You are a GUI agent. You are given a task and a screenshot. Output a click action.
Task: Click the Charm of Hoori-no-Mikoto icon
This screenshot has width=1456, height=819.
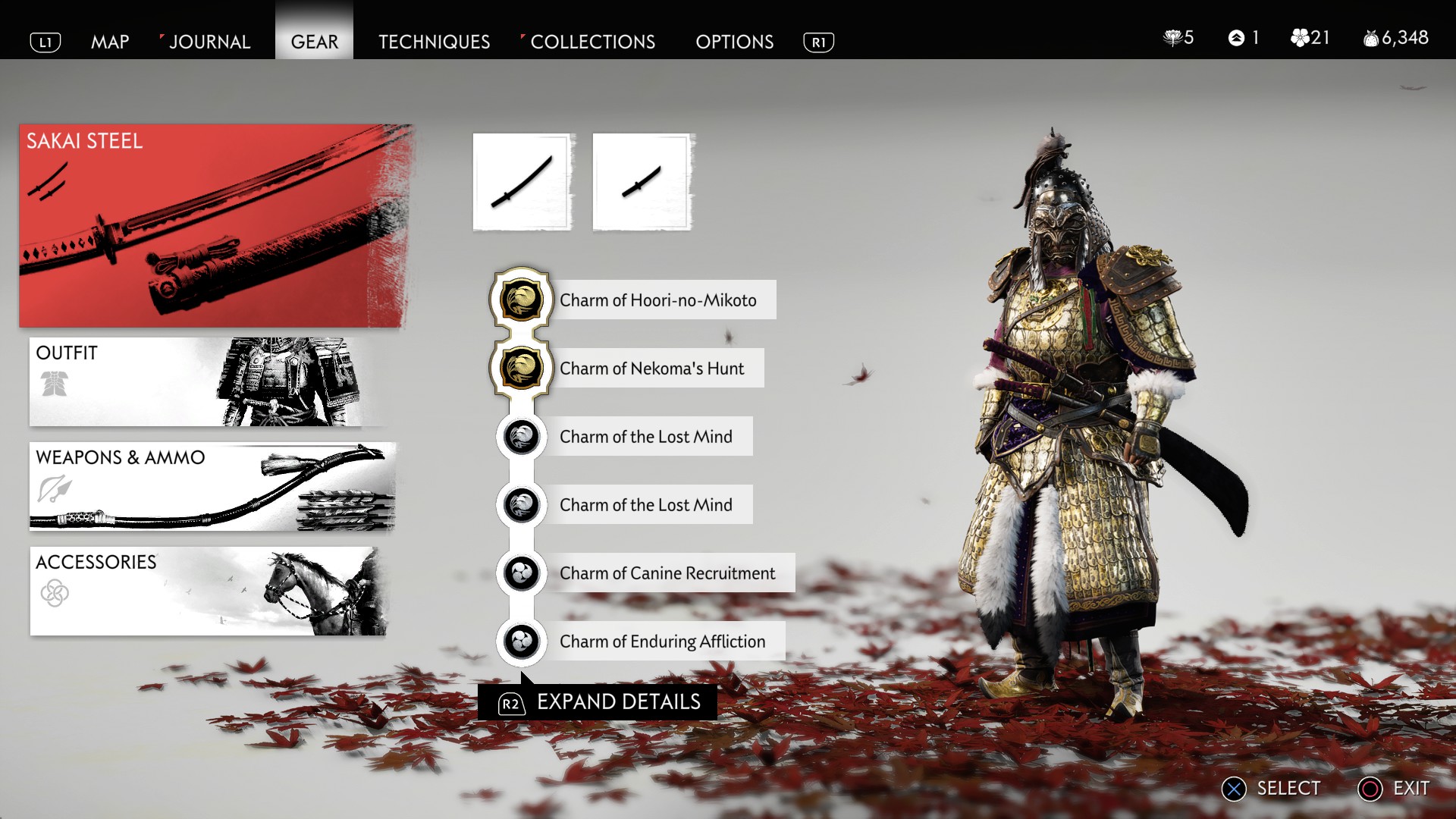[521, 300]
